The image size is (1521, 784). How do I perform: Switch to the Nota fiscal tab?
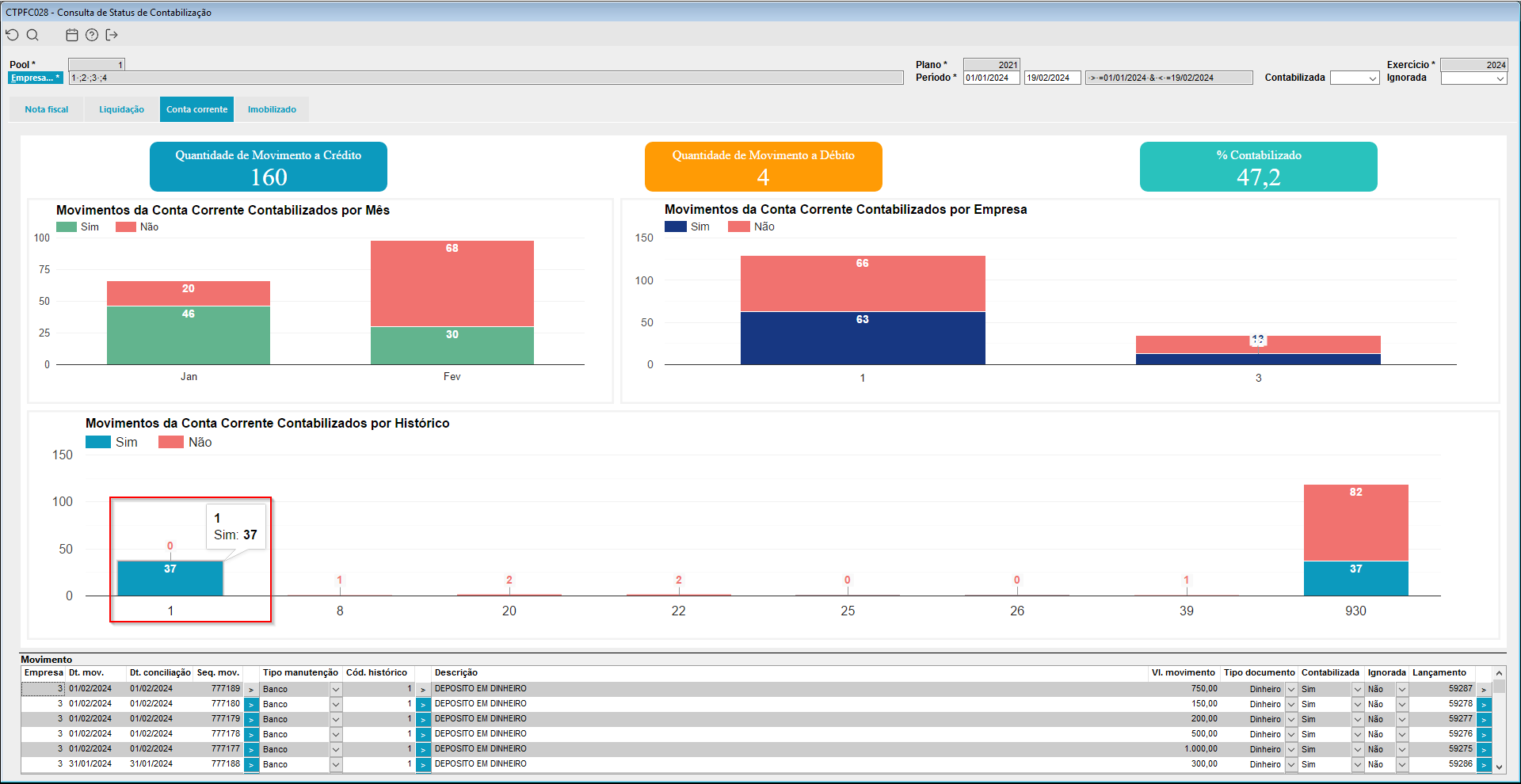[x=47, y=109]
